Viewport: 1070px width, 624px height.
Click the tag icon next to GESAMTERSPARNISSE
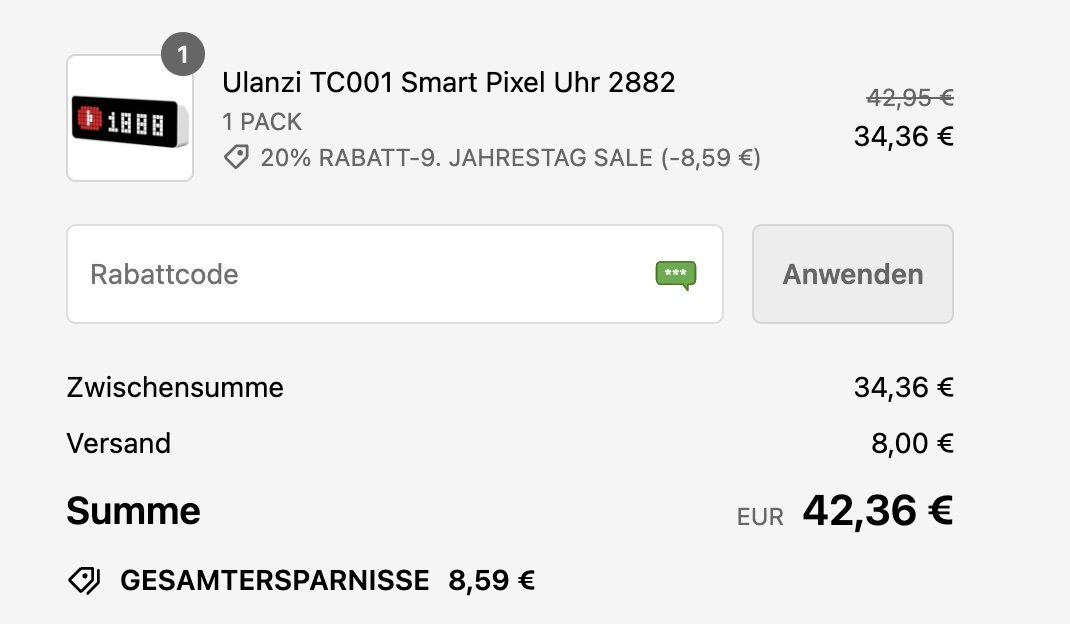(84, 580)
